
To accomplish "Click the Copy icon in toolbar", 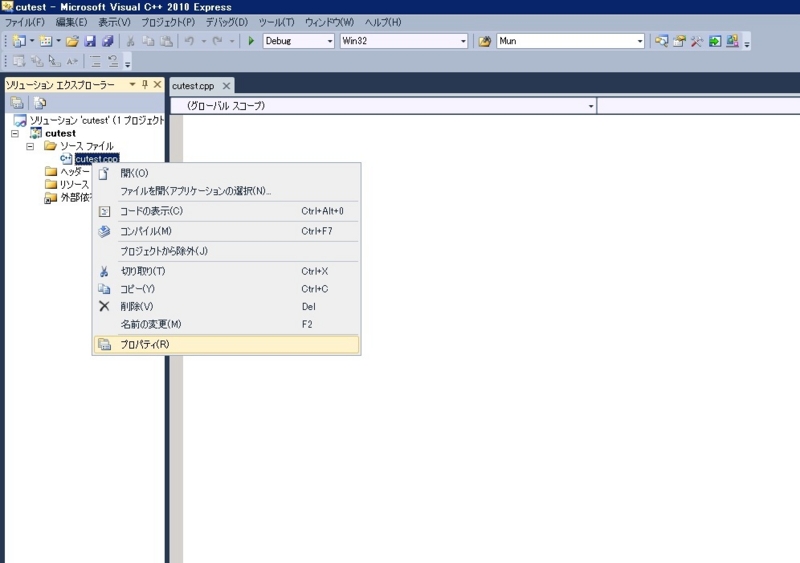I will click(x=148, y=41).
